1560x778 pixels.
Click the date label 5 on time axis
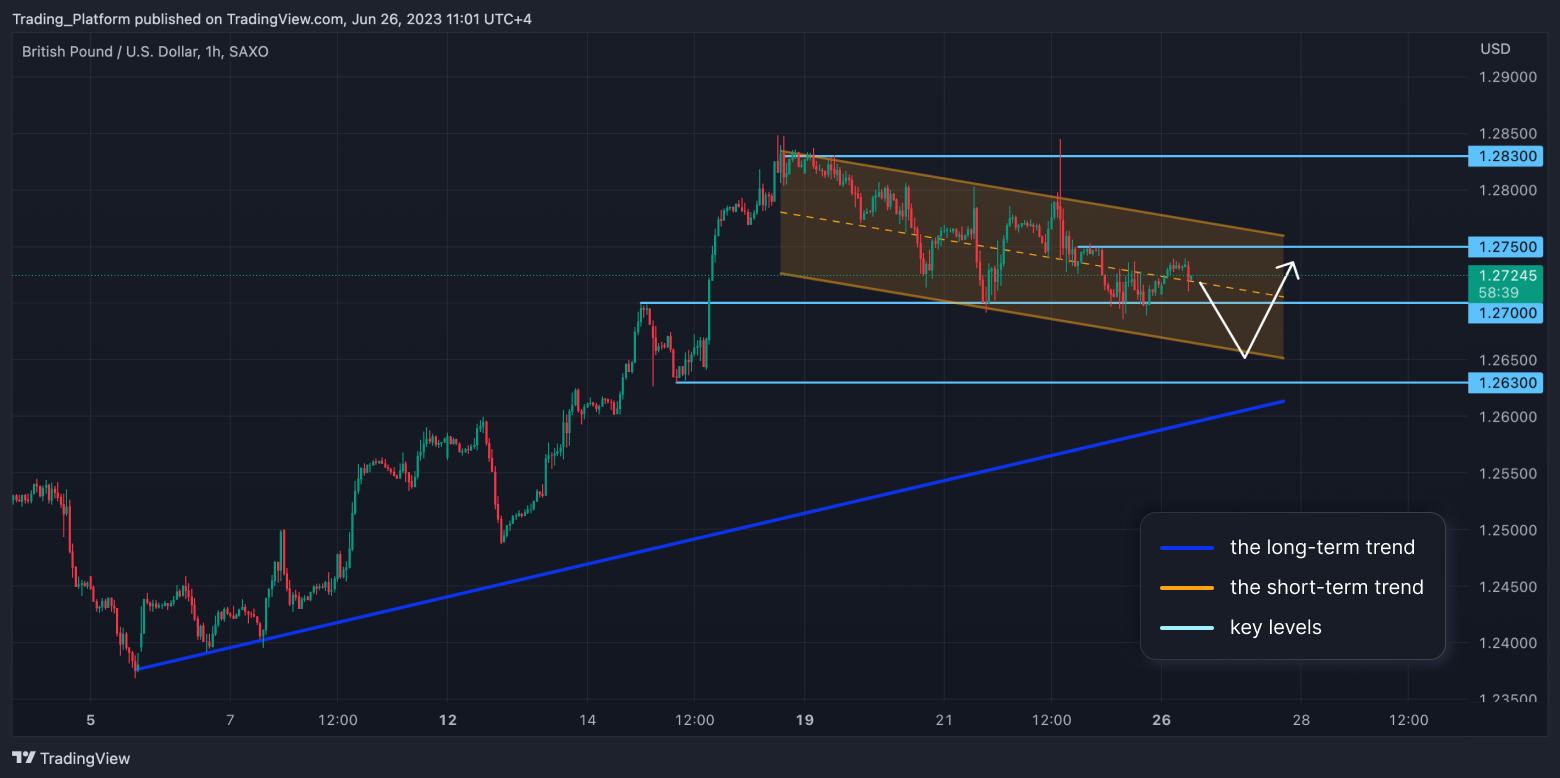tap(90, 720)
